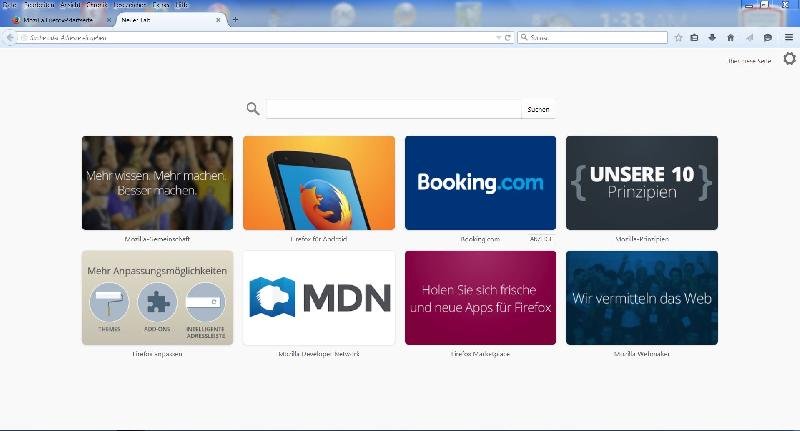This screenshot has height=431, width=800.
Task: Open the hamburger menu button
Action: 789,37
